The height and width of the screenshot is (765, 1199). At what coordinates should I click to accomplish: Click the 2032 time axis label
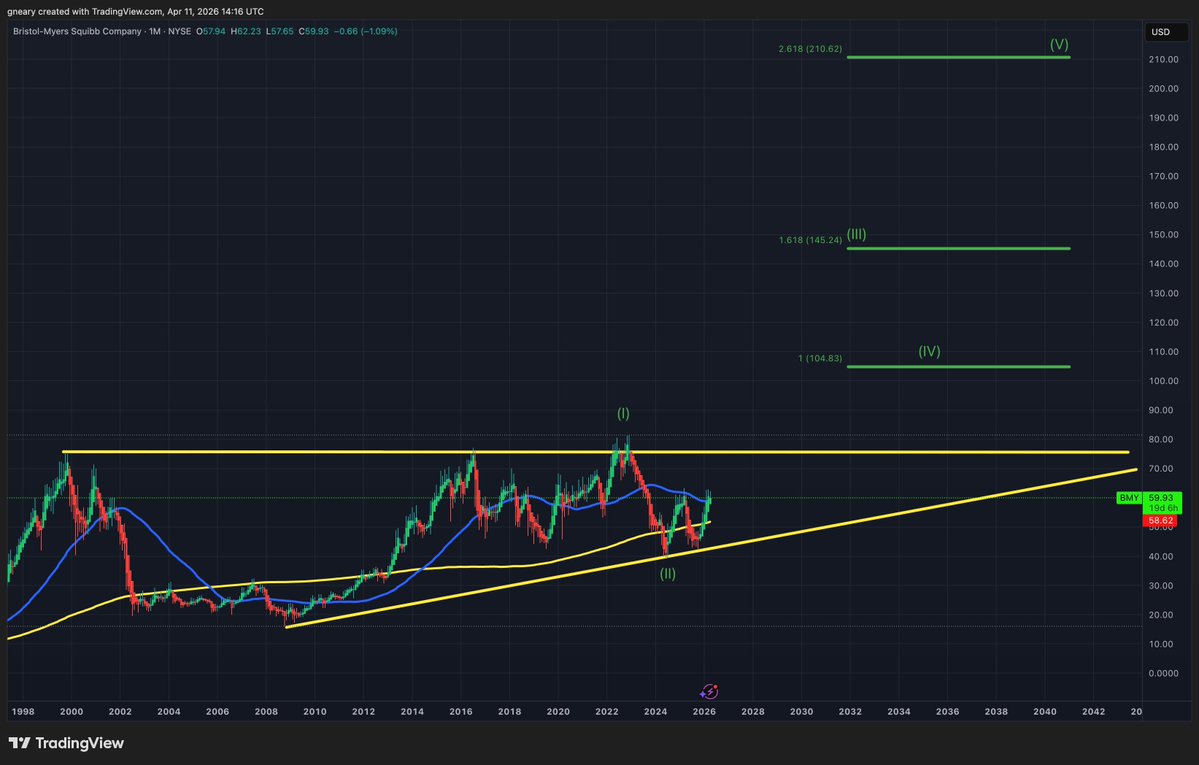(850, 711)
